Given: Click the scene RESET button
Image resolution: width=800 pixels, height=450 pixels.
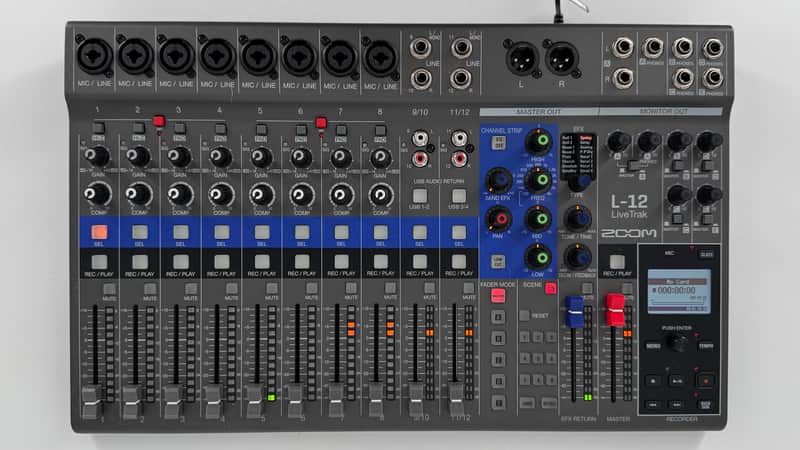Looking at the screenshot, I should pos(524,315).
